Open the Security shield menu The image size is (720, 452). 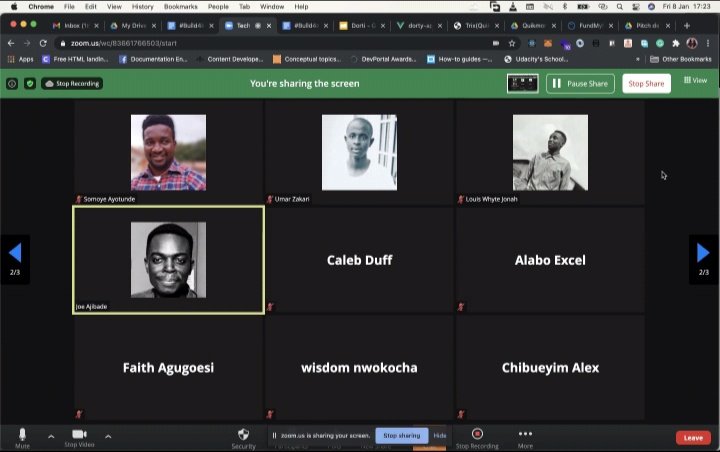[x=243, y=438]
